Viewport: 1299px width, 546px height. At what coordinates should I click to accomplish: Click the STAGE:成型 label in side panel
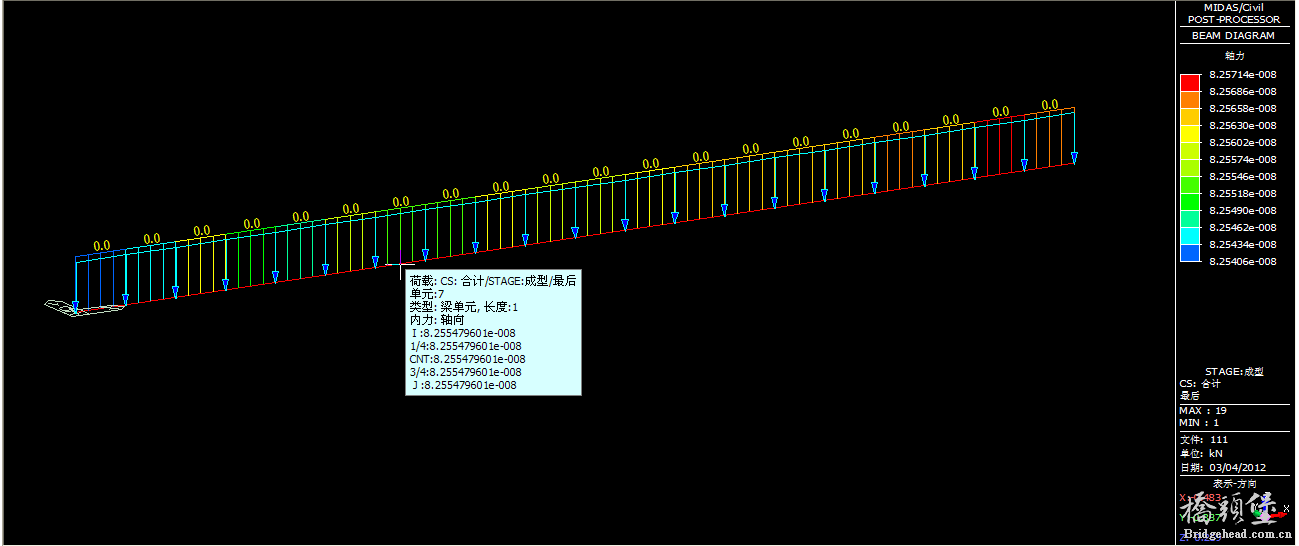click(1234, 371)
